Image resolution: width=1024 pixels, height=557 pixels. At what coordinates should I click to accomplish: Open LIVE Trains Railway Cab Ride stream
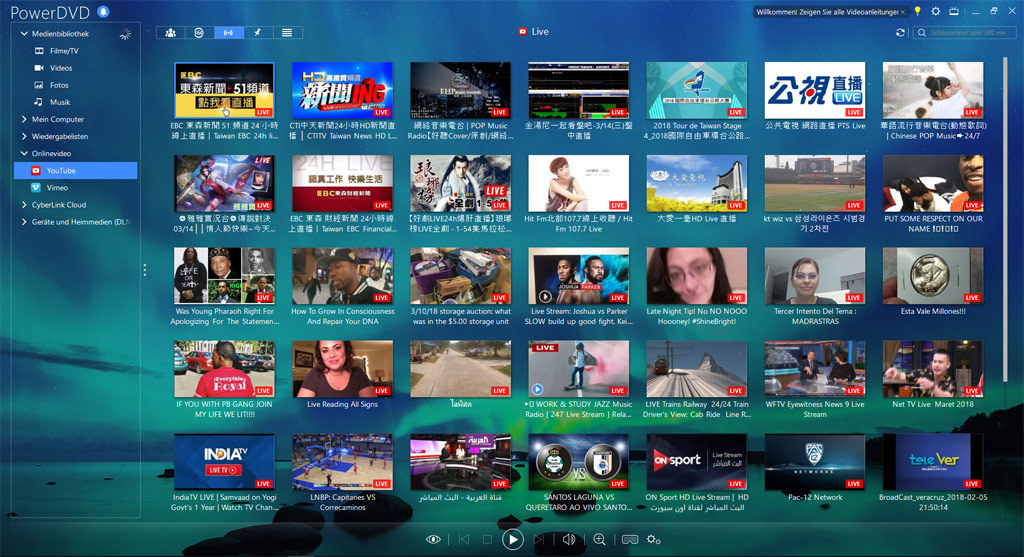[x=696, y=368]
